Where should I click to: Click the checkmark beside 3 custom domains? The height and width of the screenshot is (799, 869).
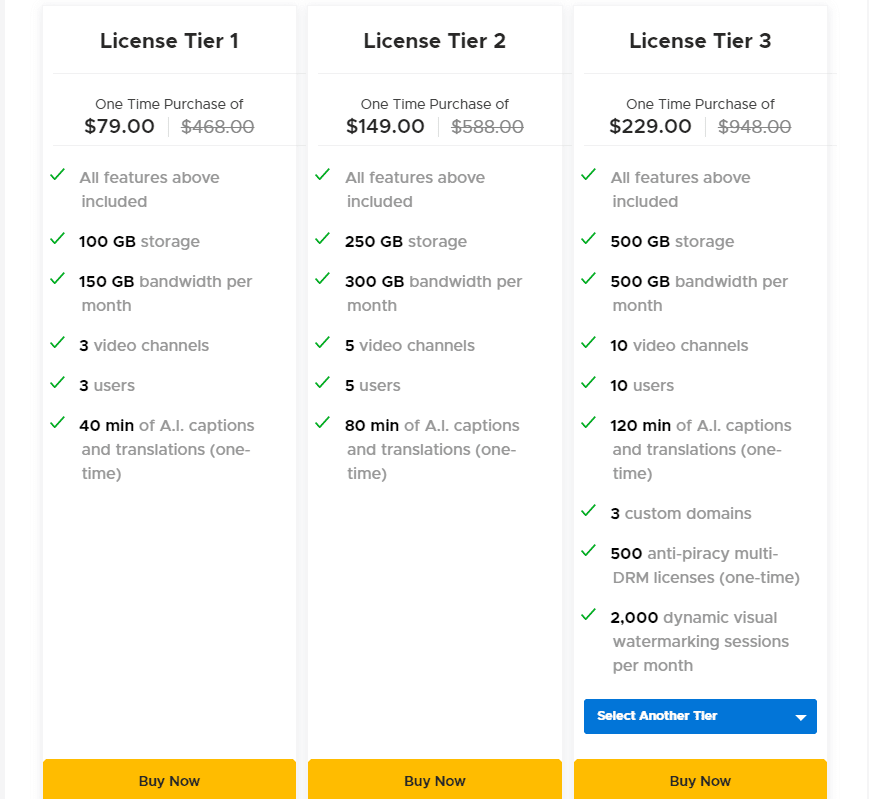tap(588, 513)
